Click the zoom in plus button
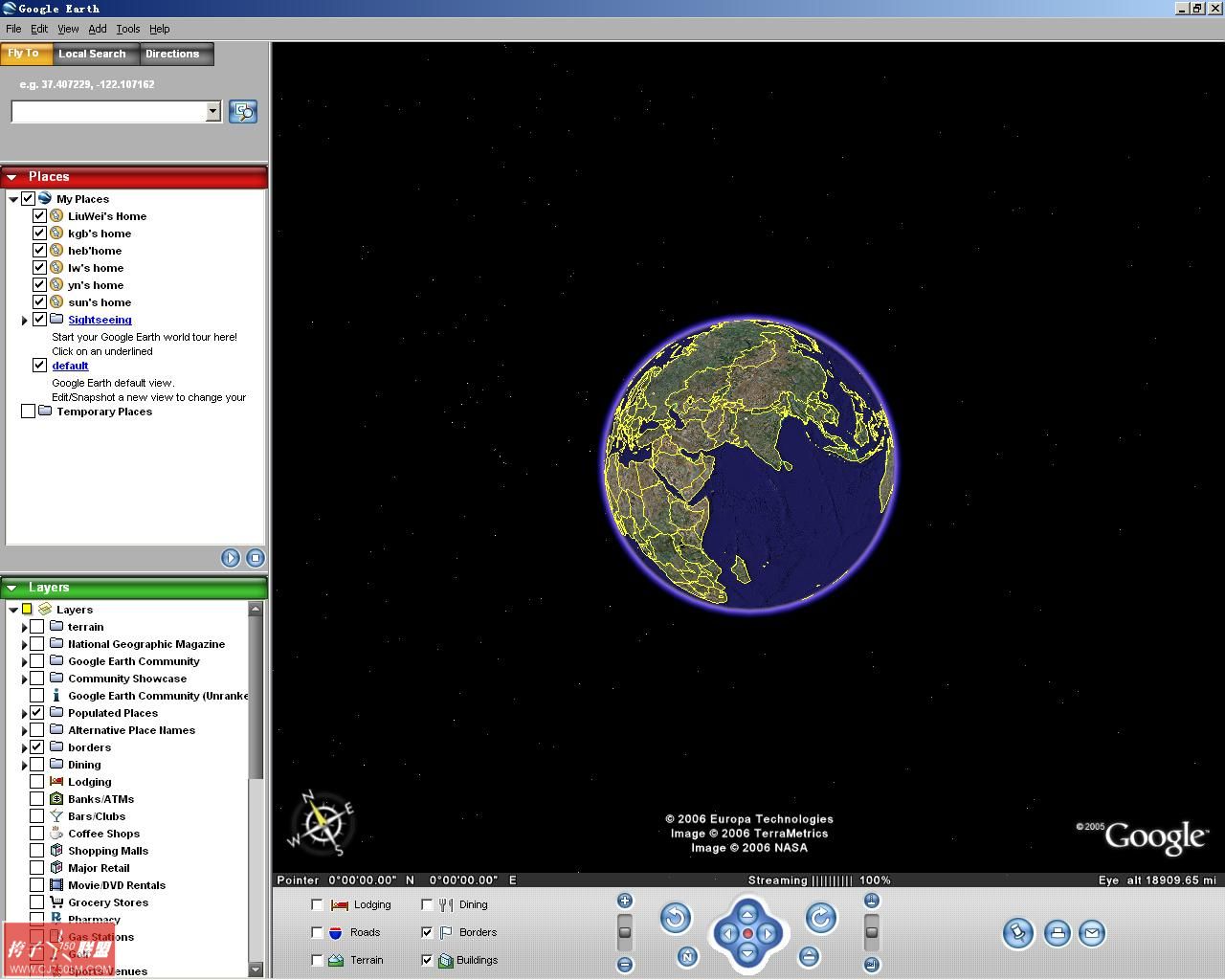This screenshot has width=1225, height=980. 625,901
